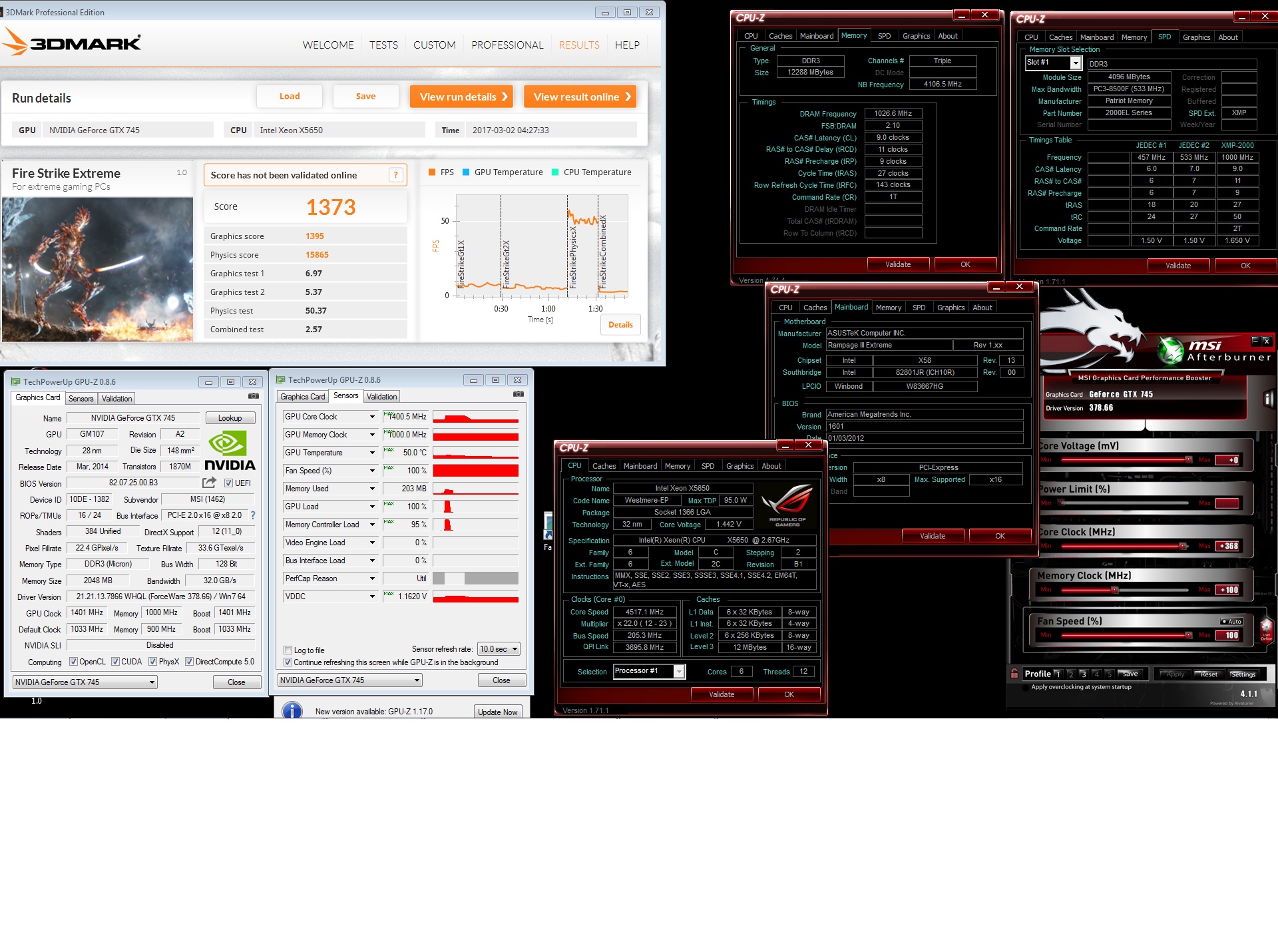1278x952 pixels.
Task: Open the GPU Memory Clock sensor dropdown
Action: (372, 435)
